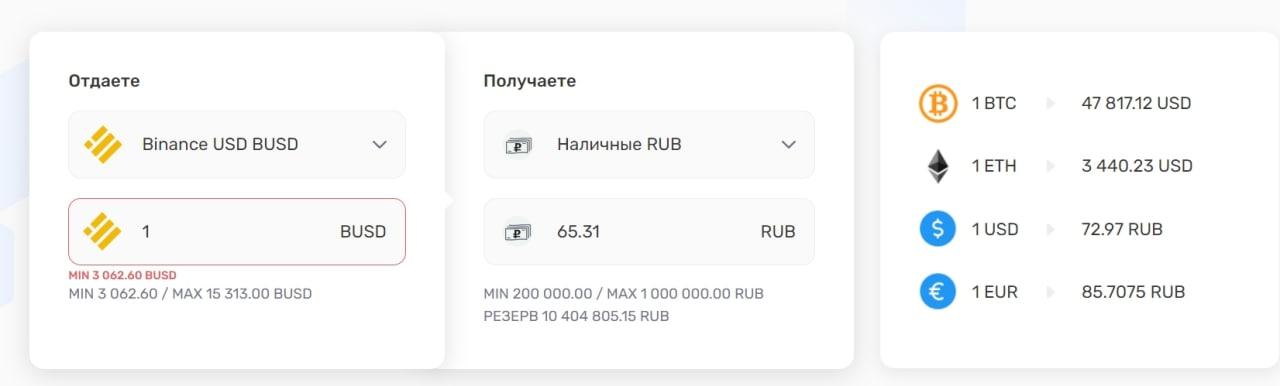Click the MIN 200 000.00 / MAX RUB limits text

coord(624,294)
